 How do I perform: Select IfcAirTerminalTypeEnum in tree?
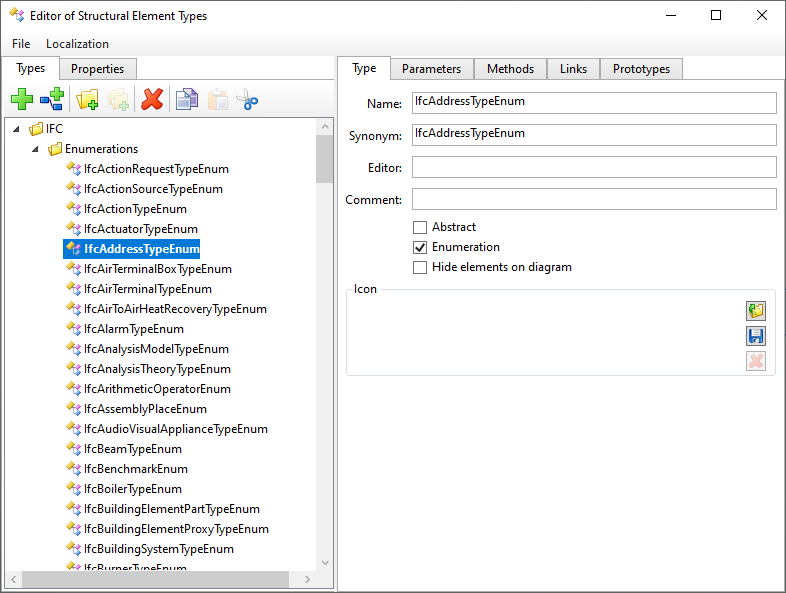(x=148, y=289)
